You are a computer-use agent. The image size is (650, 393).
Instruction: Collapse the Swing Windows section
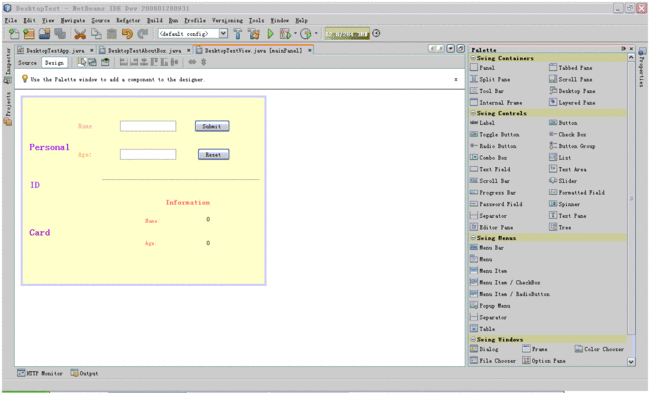pos(473,340)
